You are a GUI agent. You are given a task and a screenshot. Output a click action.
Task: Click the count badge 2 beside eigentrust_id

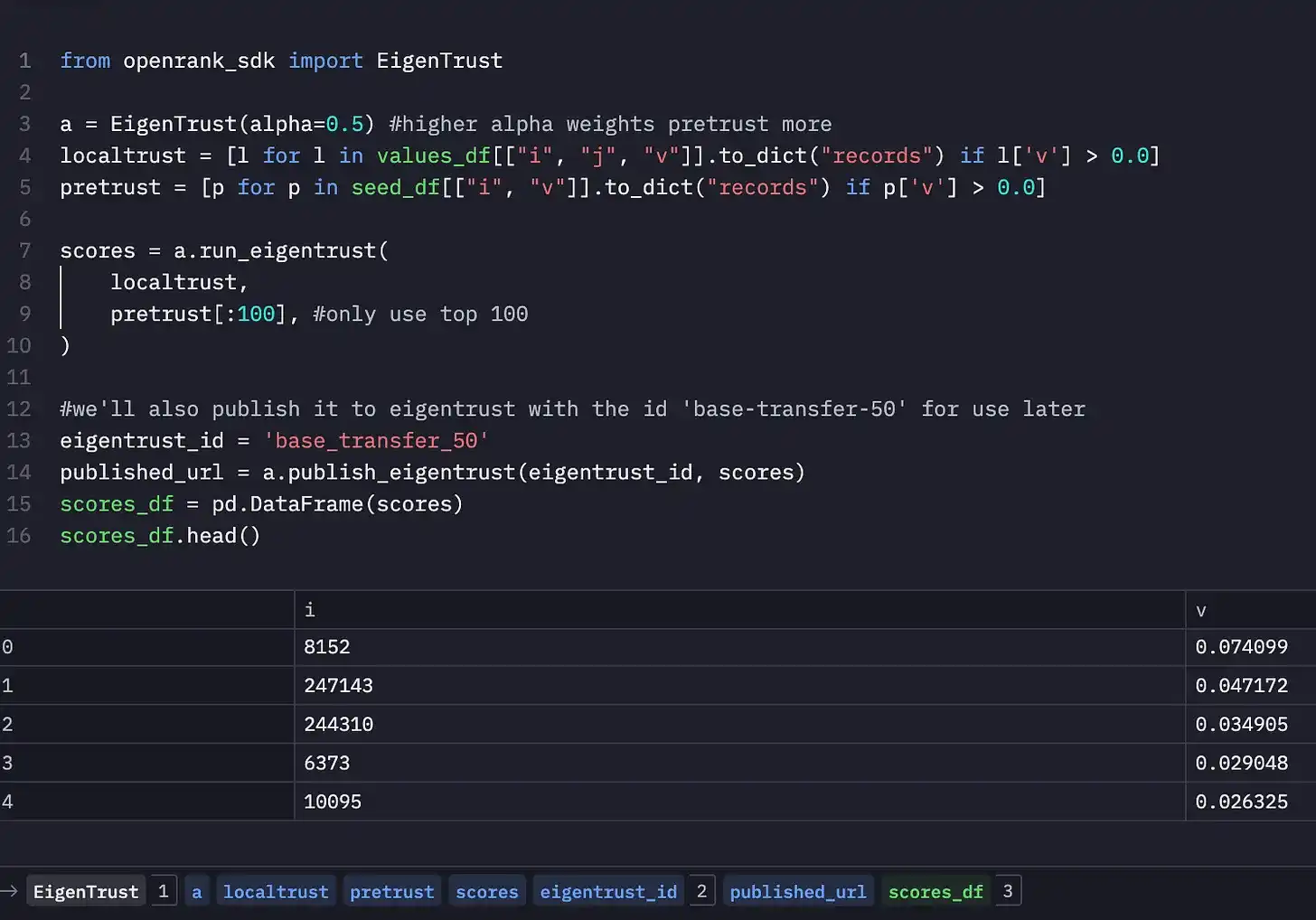701,891
